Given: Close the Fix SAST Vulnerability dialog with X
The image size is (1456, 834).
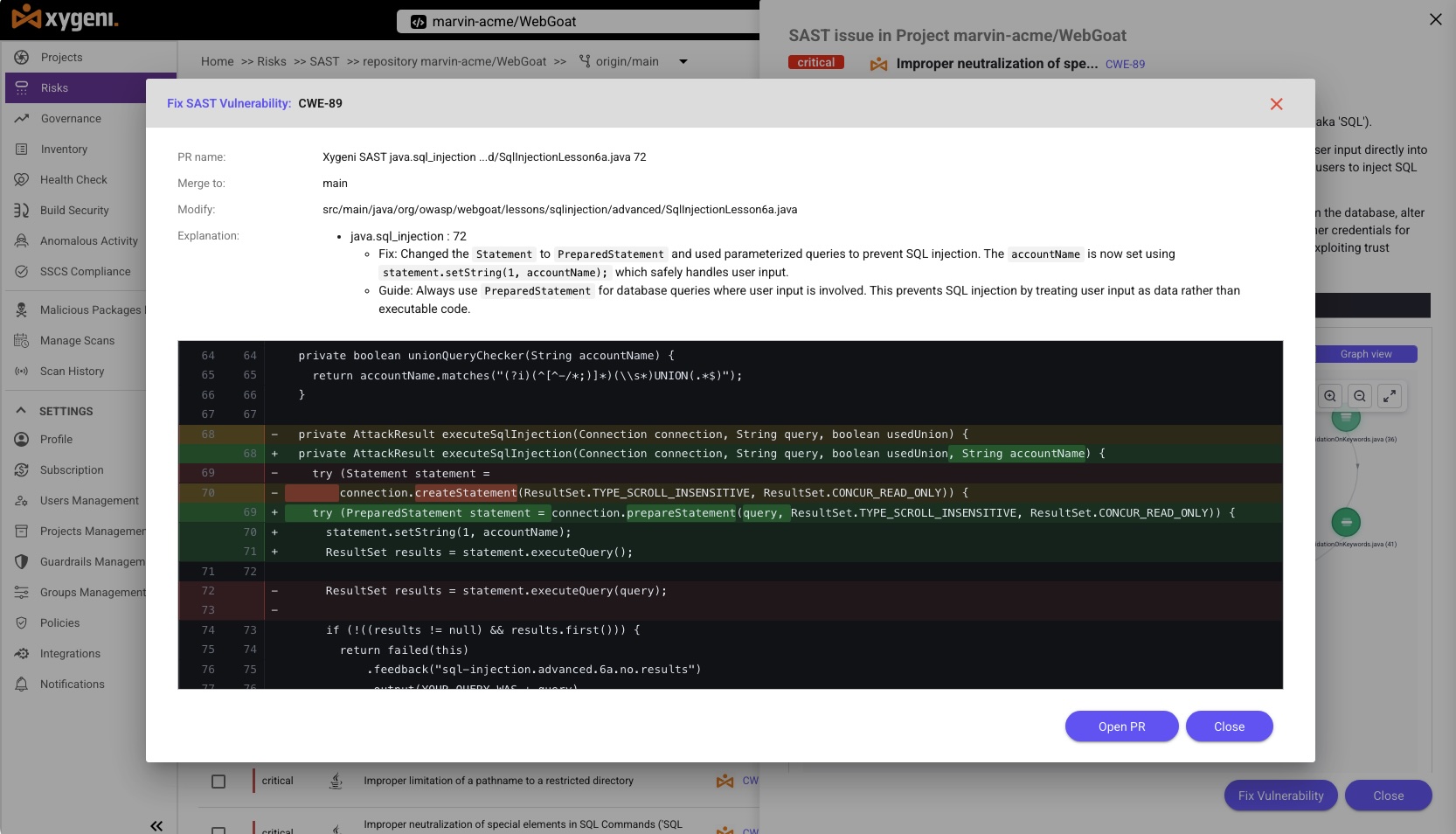Looking at the screenshot, I should pos(1276,104).
